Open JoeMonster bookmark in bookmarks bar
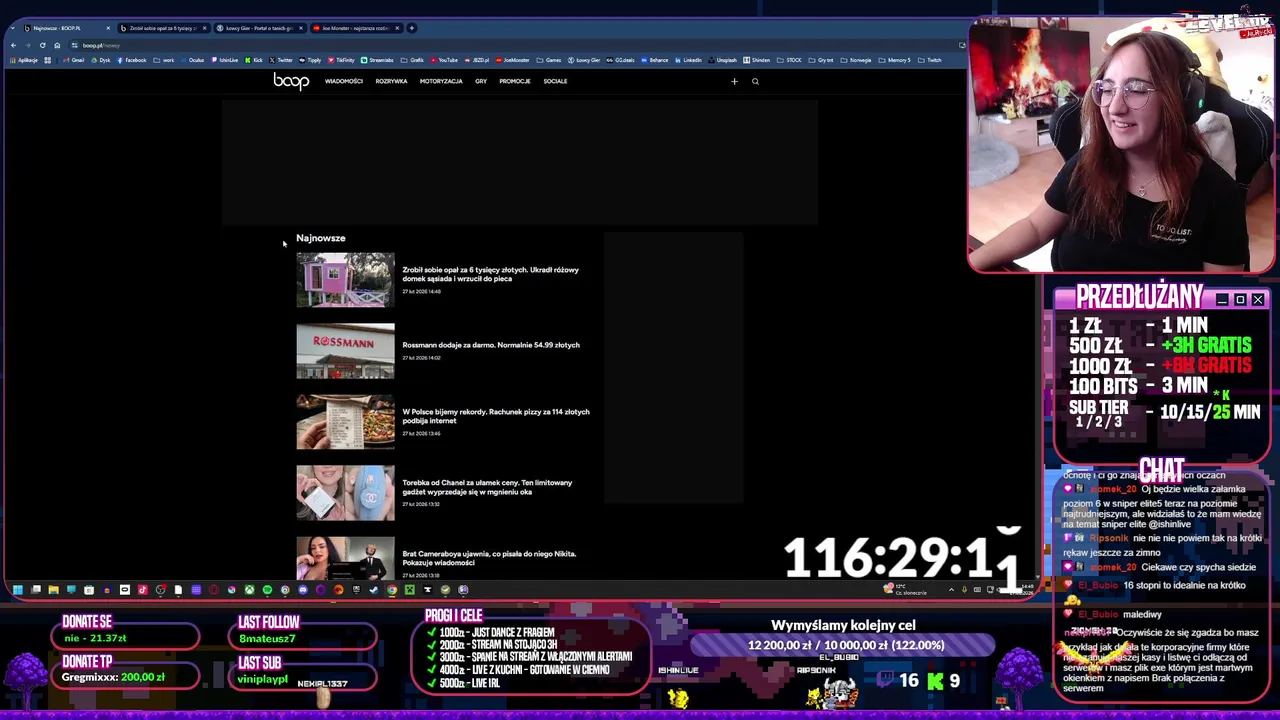This screenshot has width=1280, height=720. [x=513, y=60]
